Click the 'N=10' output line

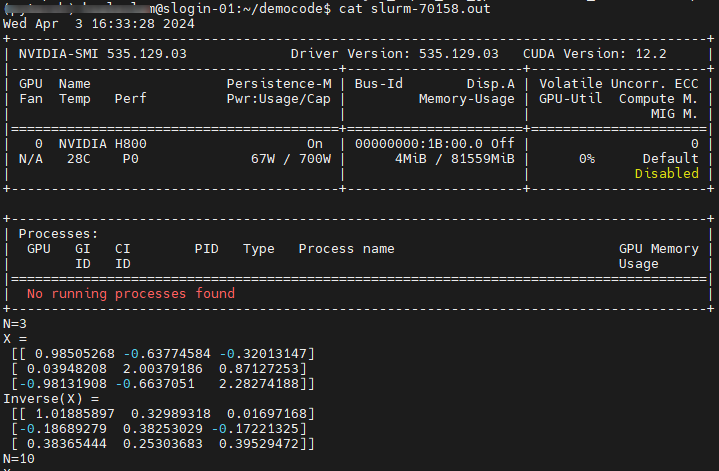click(19, 459)
